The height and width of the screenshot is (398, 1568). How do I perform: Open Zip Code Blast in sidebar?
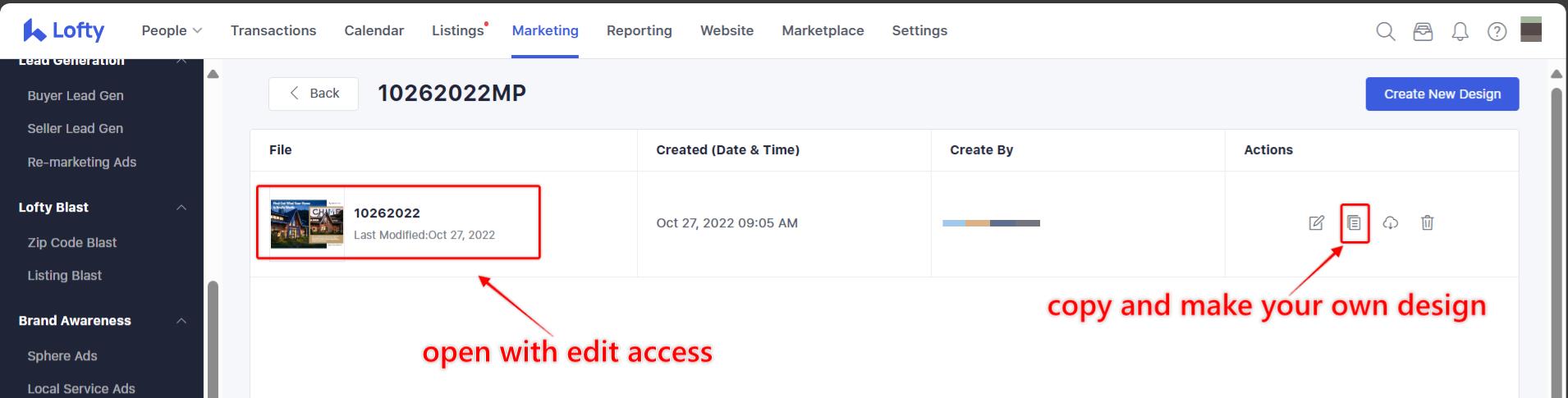point(72,243)
